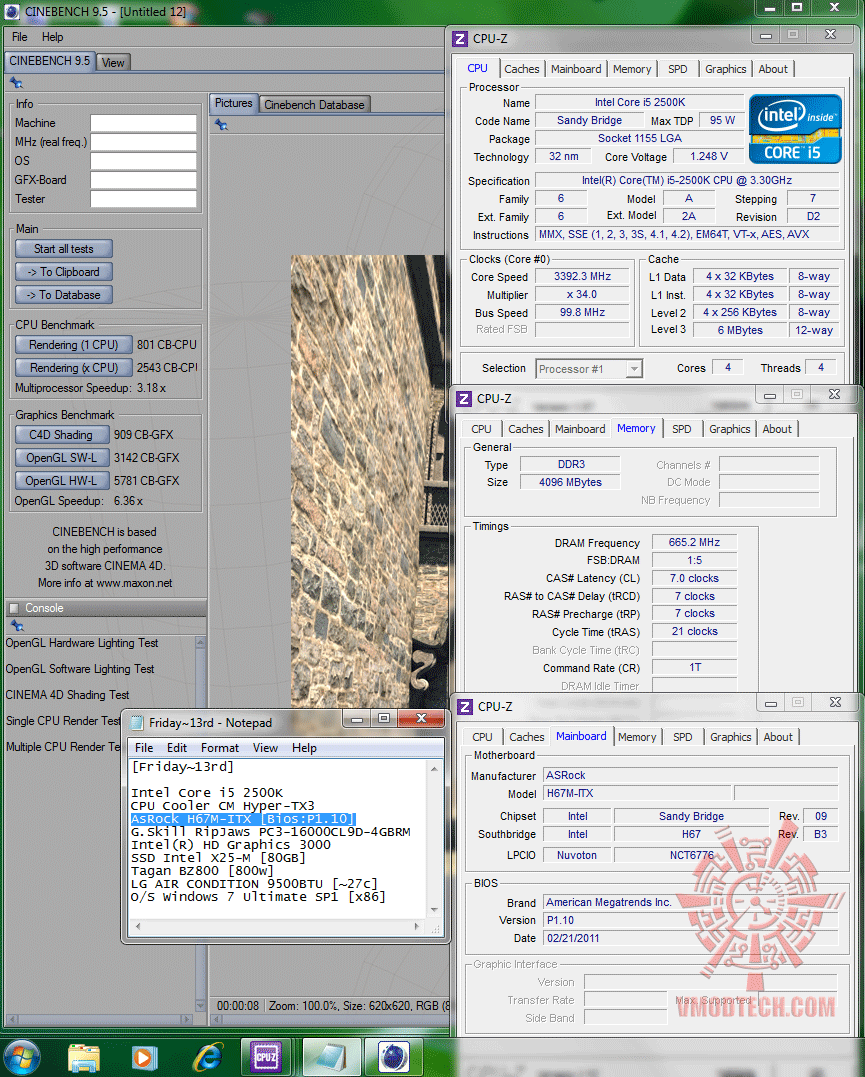Click the Nuvoton LPCIO field in CPU-Z

point(577,855)
